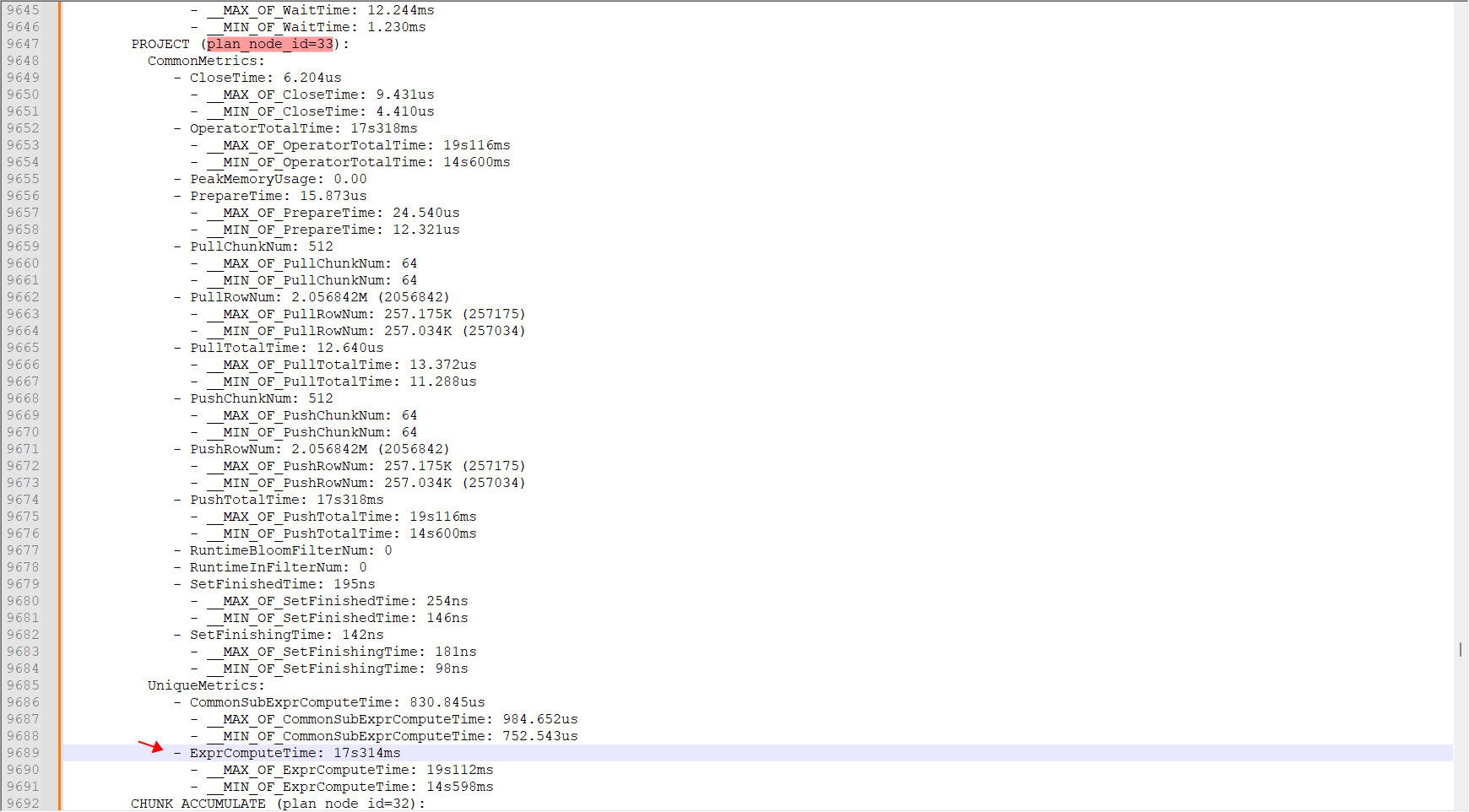
Task: Click the __MIN_OF_WaitTime: 1.230ms line
Action: tap(324, 27)
